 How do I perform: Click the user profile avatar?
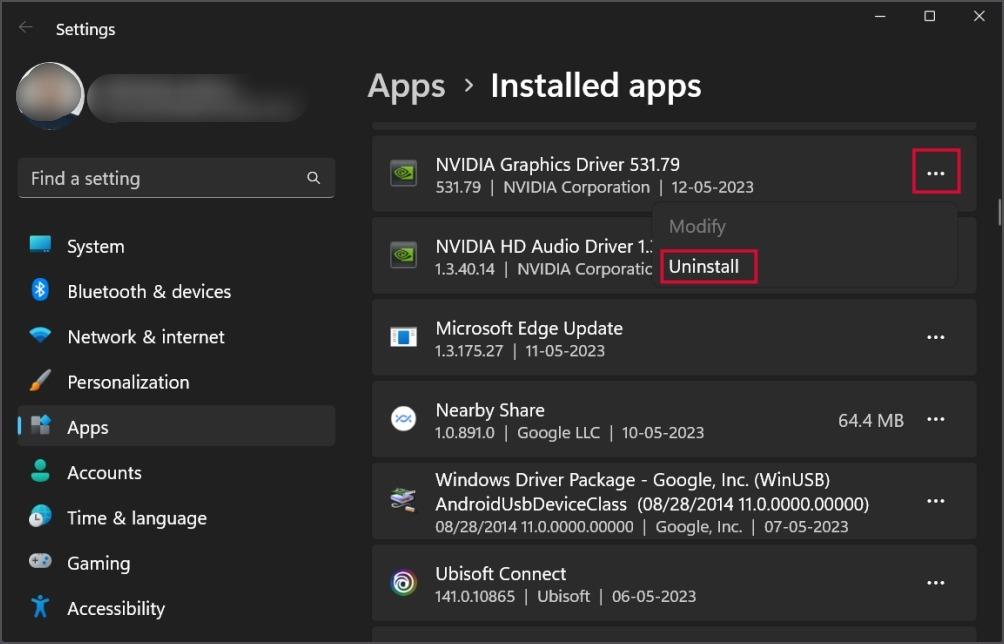(50, 95)
